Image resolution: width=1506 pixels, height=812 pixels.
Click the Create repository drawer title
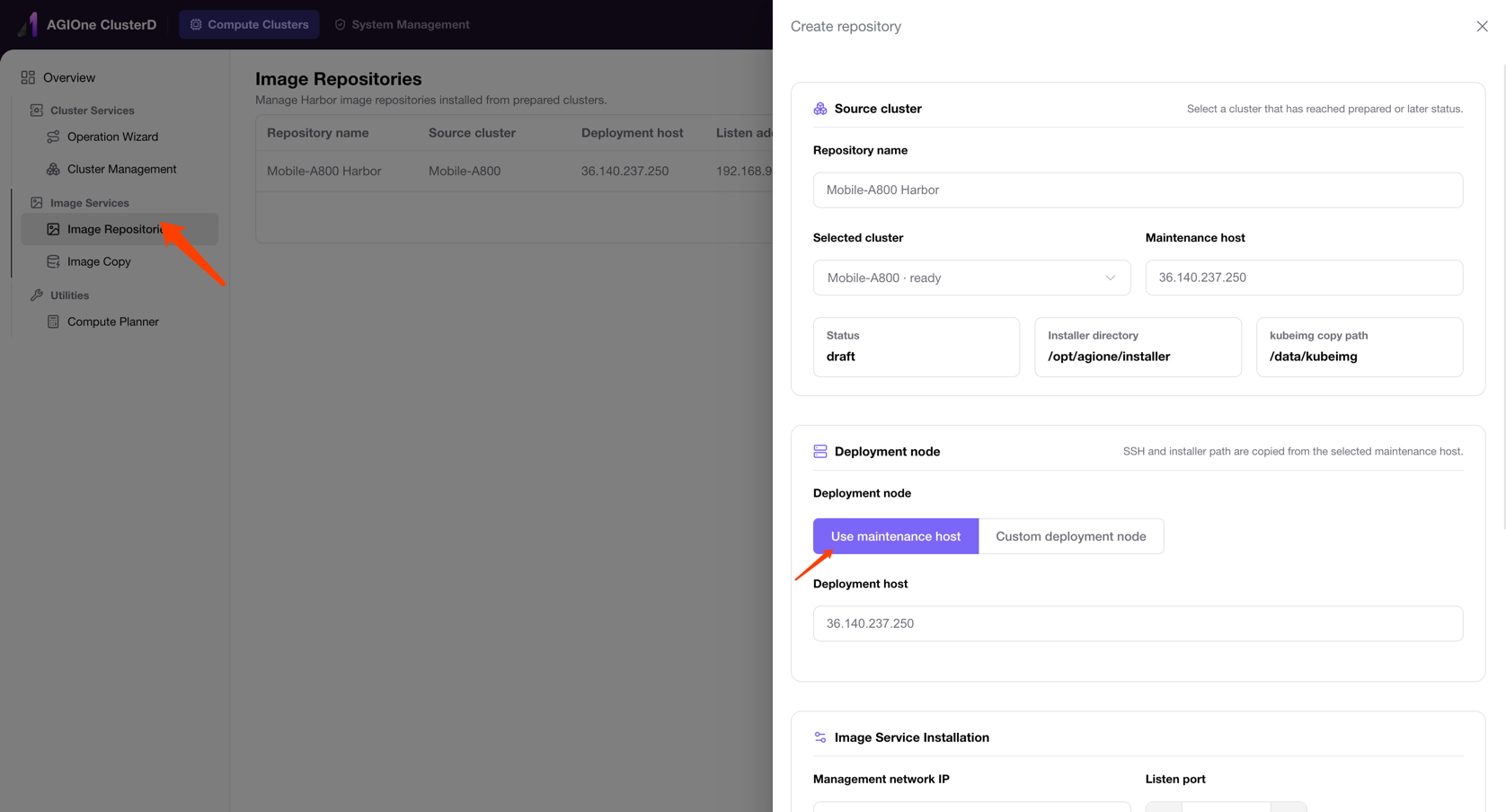[x=846, y=26]
